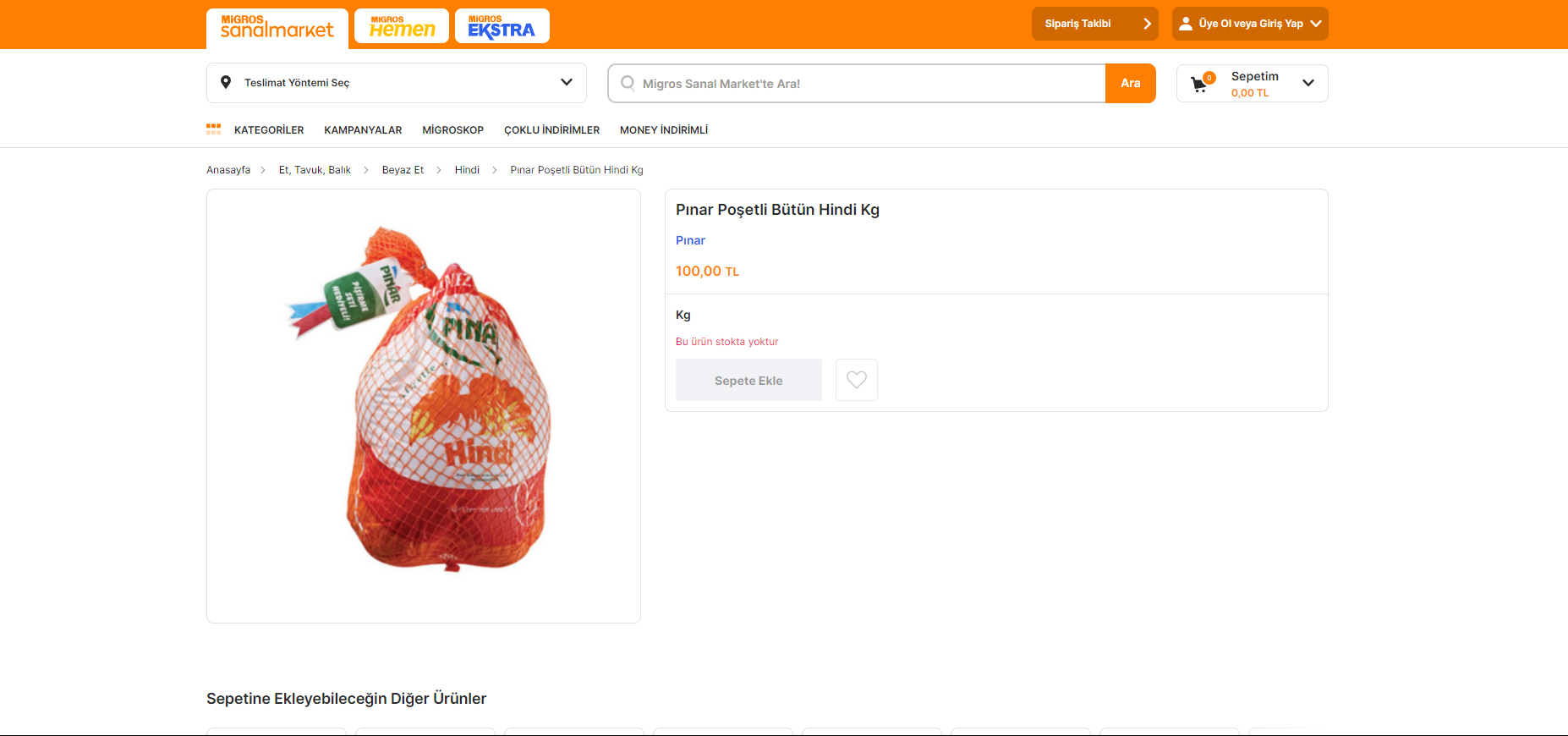The height and width of the screenshot is (736, 1568).
Task: Open the Migros Ekstra logo tab
Action: pos(502,26)
